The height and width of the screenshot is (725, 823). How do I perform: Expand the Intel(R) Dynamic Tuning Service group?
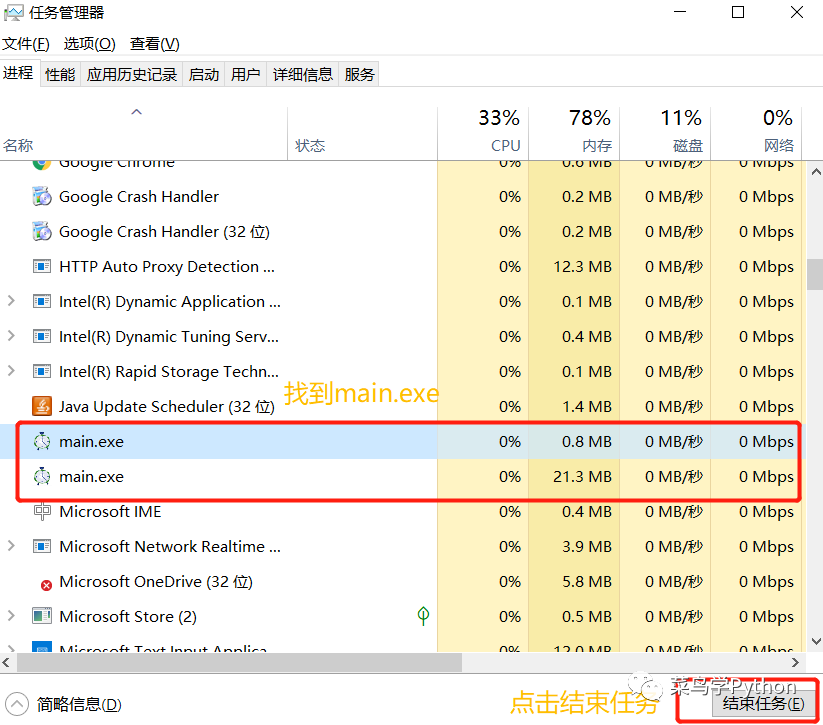click(11, 336)
